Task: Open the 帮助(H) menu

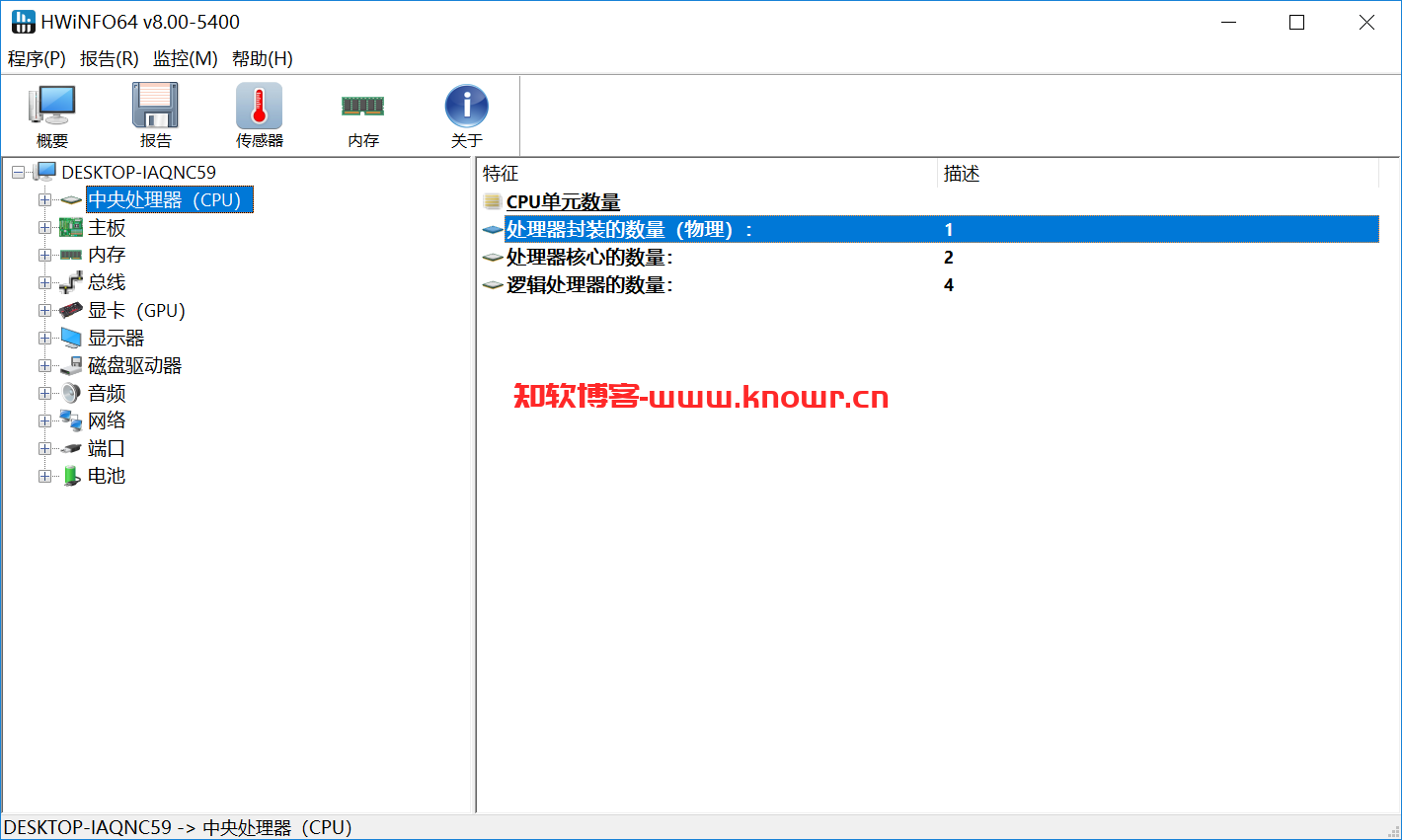Action: click(x=263, y=58)
